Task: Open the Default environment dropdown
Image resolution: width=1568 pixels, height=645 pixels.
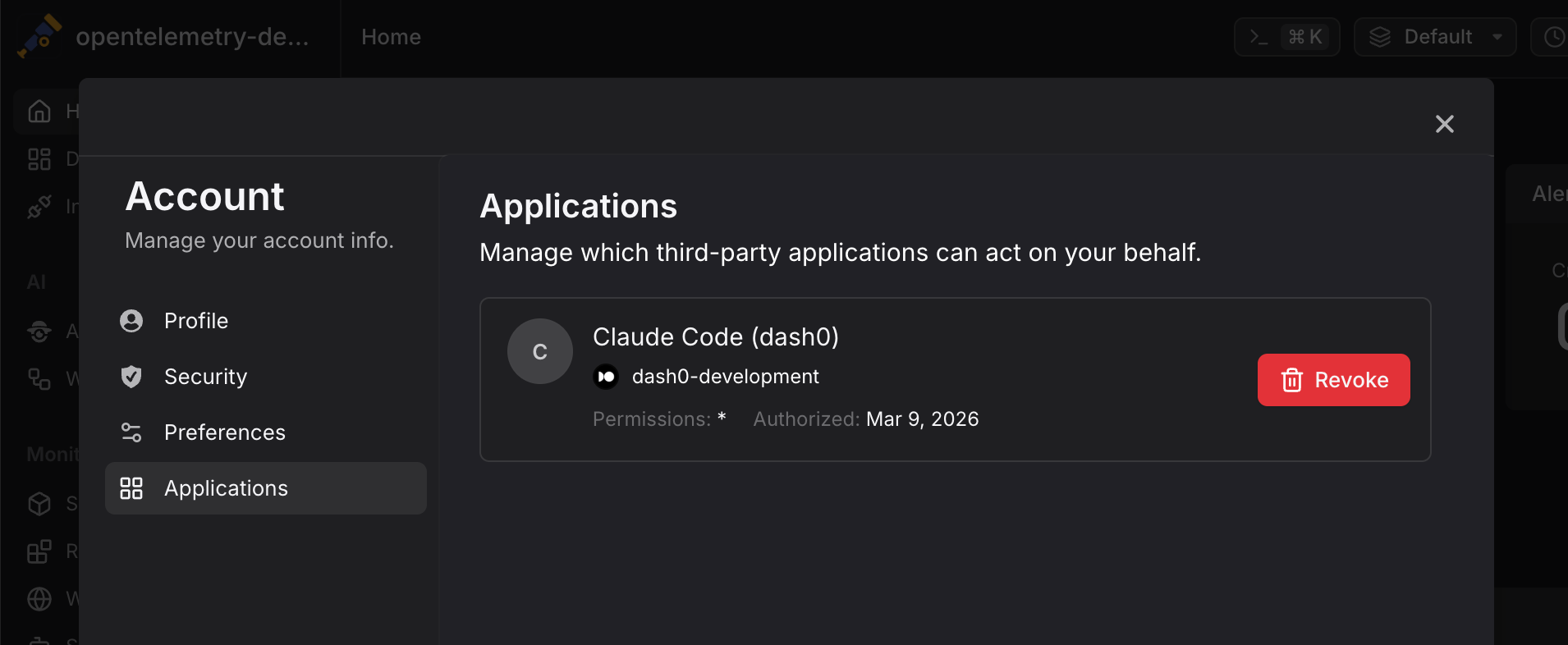Action: (1435, 36)
